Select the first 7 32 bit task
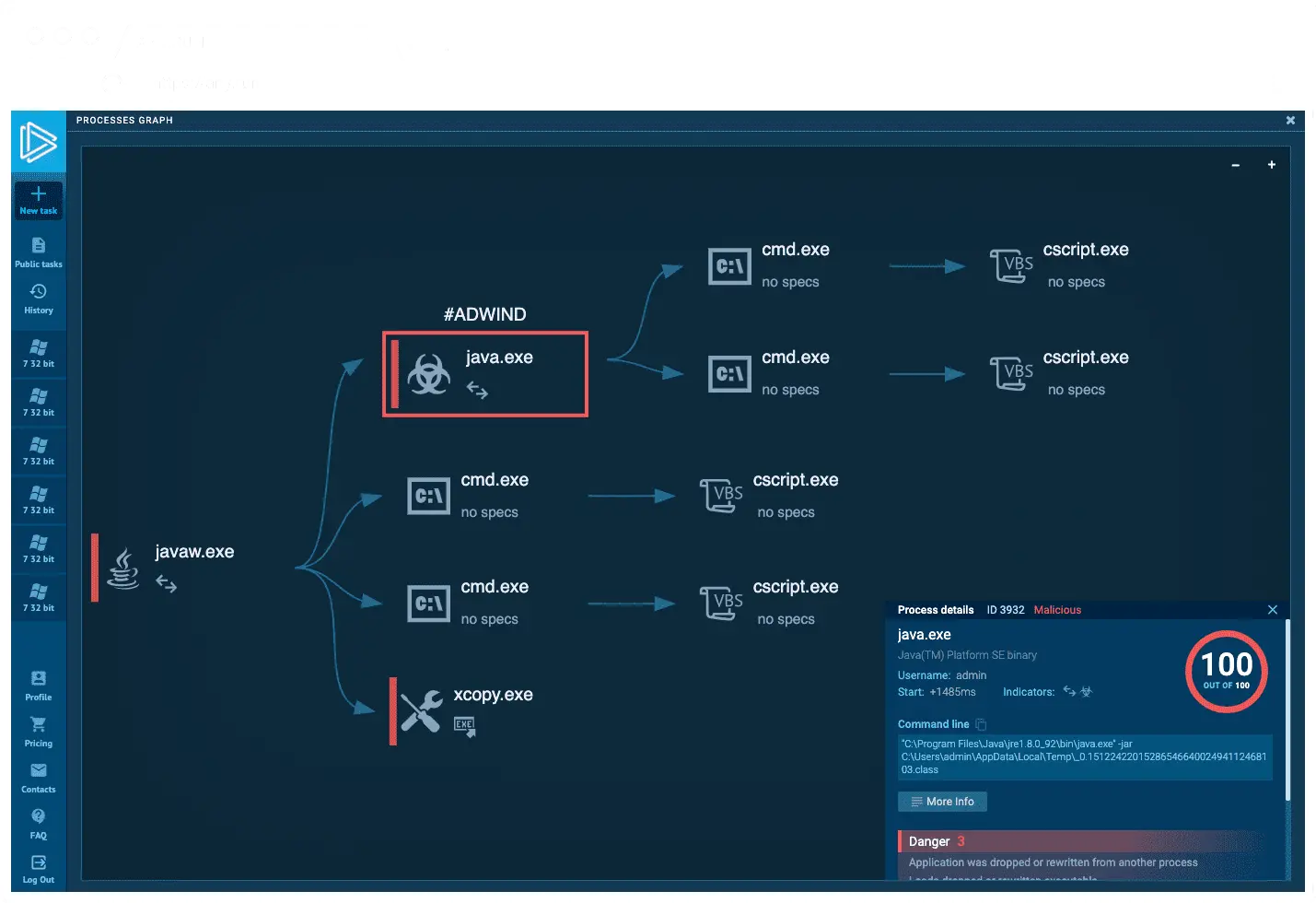1316x903 pixels. point(38,353)
